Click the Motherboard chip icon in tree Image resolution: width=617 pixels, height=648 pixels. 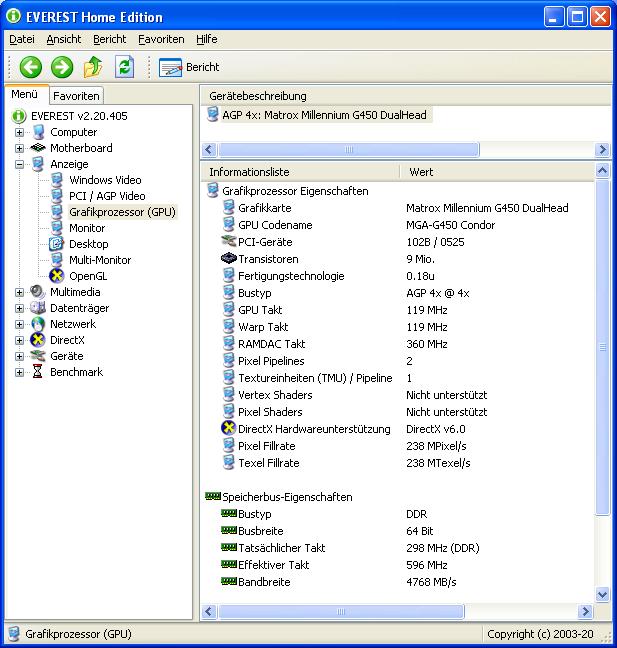coord(38,148)
